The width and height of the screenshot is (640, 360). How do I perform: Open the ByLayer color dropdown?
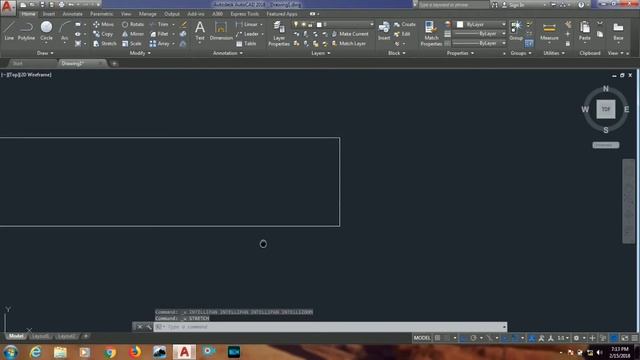[x=481, y=24]
